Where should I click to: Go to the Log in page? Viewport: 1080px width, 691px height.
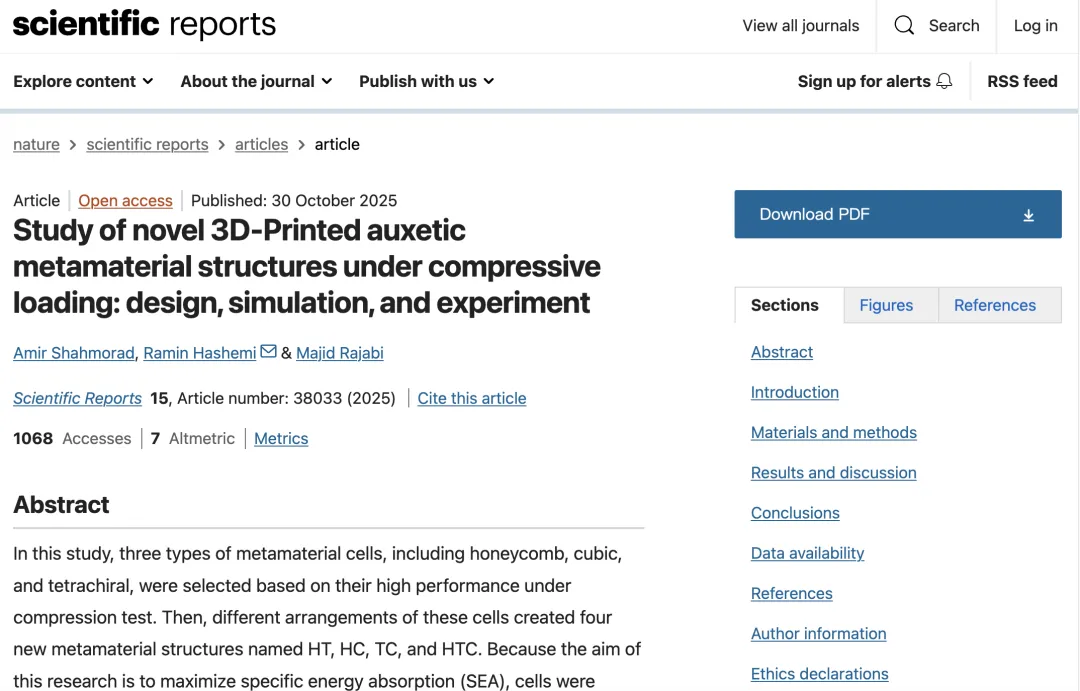point(1035,25)
